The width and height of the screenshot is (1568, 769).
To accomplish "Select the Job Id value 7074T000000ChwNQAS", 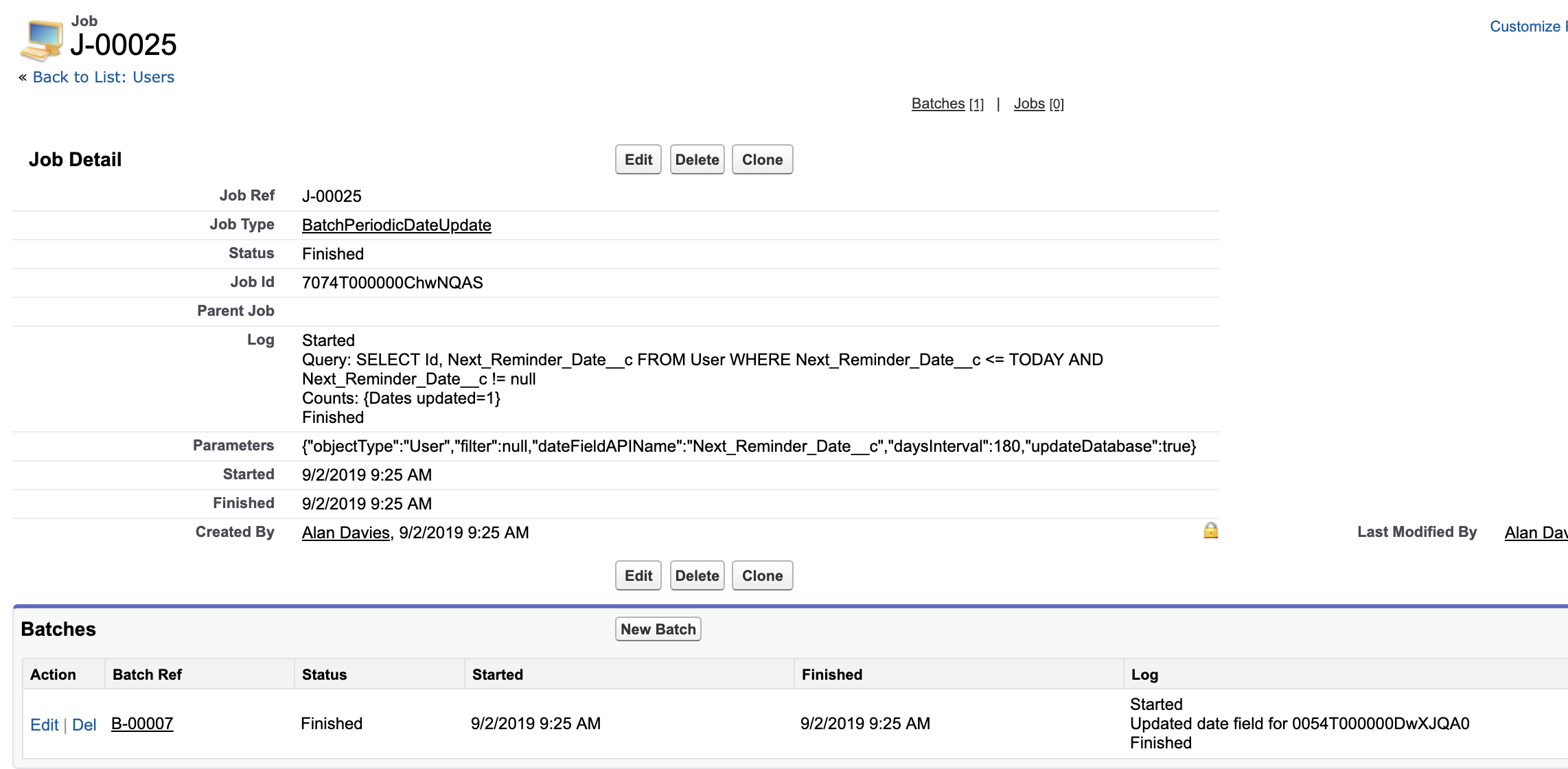I will (392, 282).
